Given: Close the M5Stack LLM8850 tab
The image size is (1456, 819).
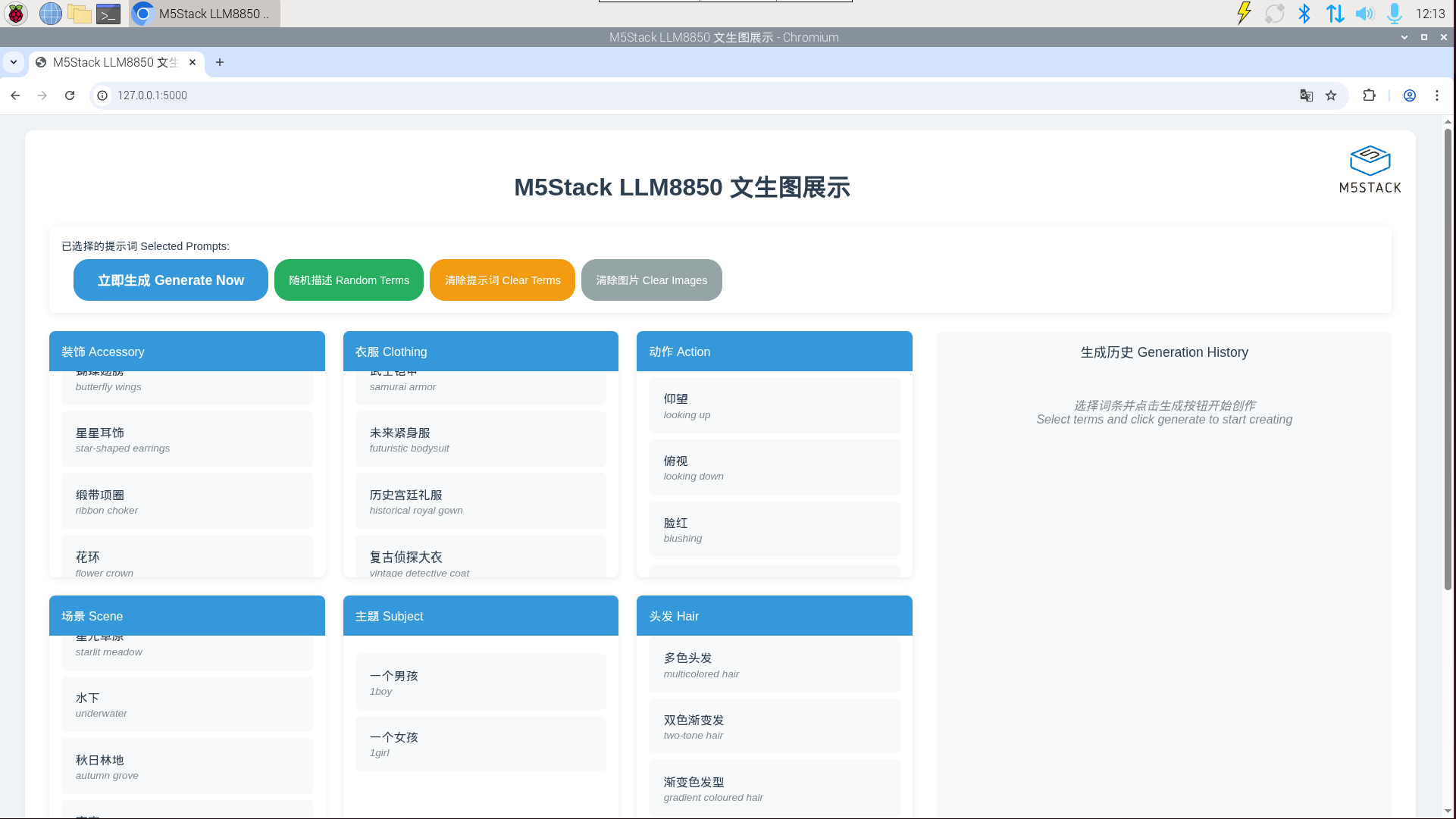Looking at the screenshot, I should pyautogui.click(x=193, y=62).
